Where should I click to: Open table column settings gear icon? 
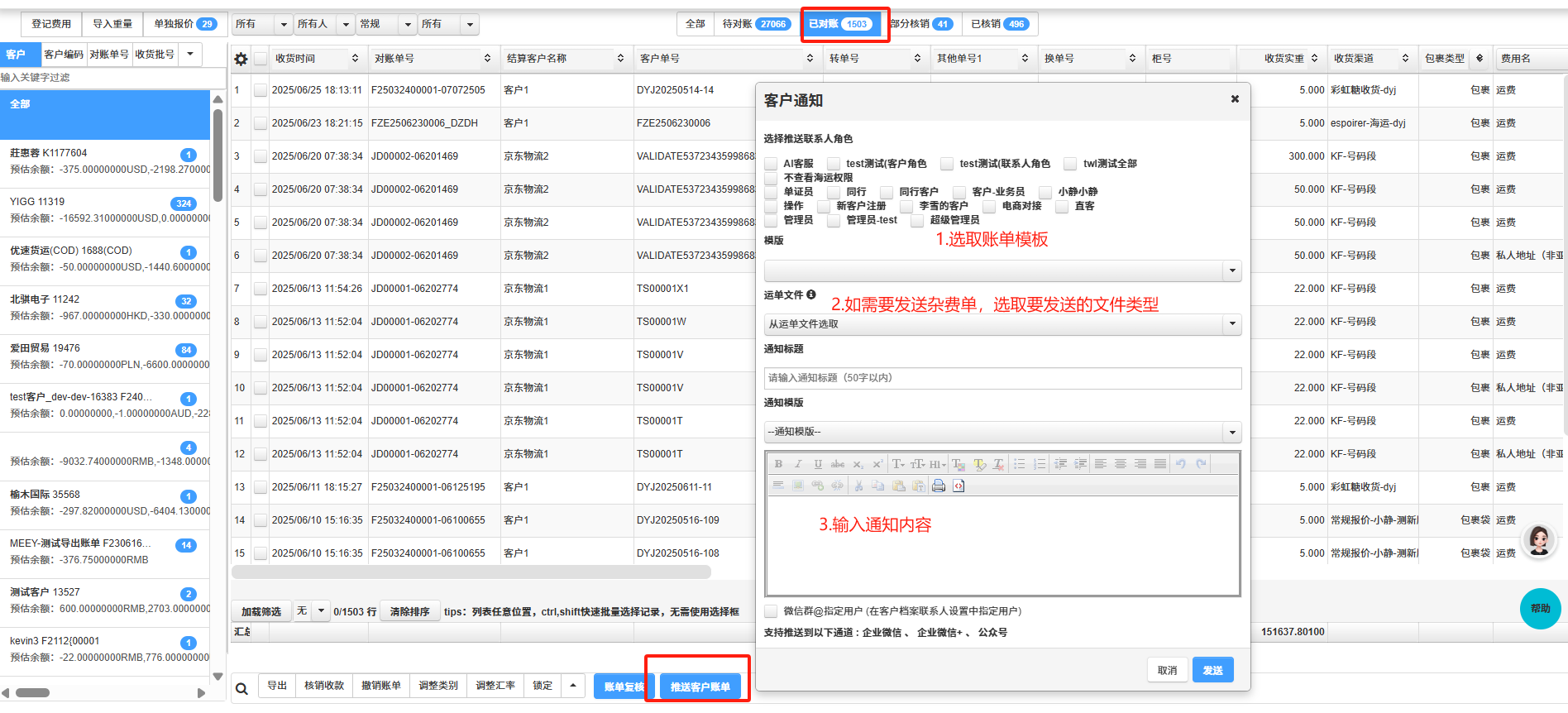[x=241, y=59]
